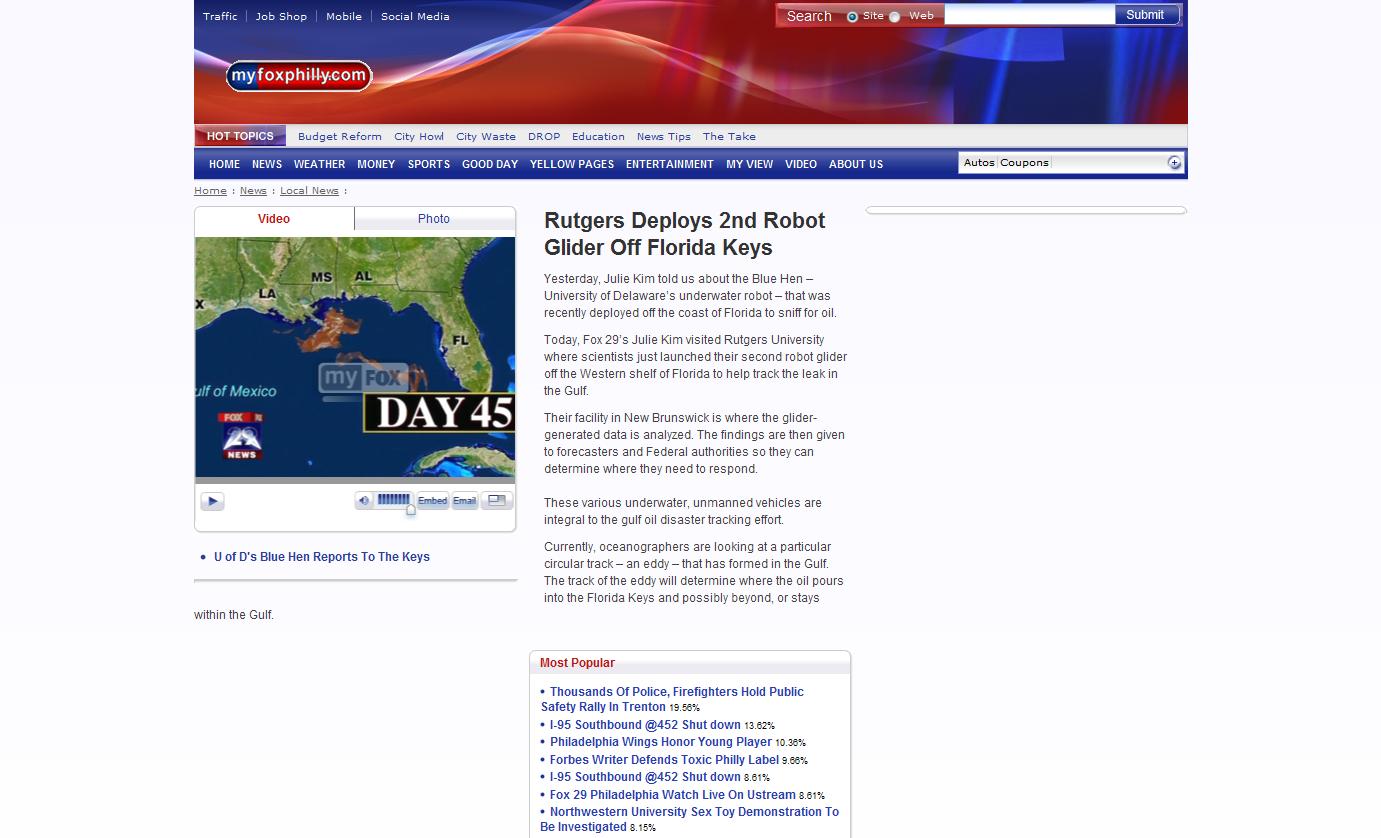
Task: Submit the search query
Action: tap(1145, 15)
